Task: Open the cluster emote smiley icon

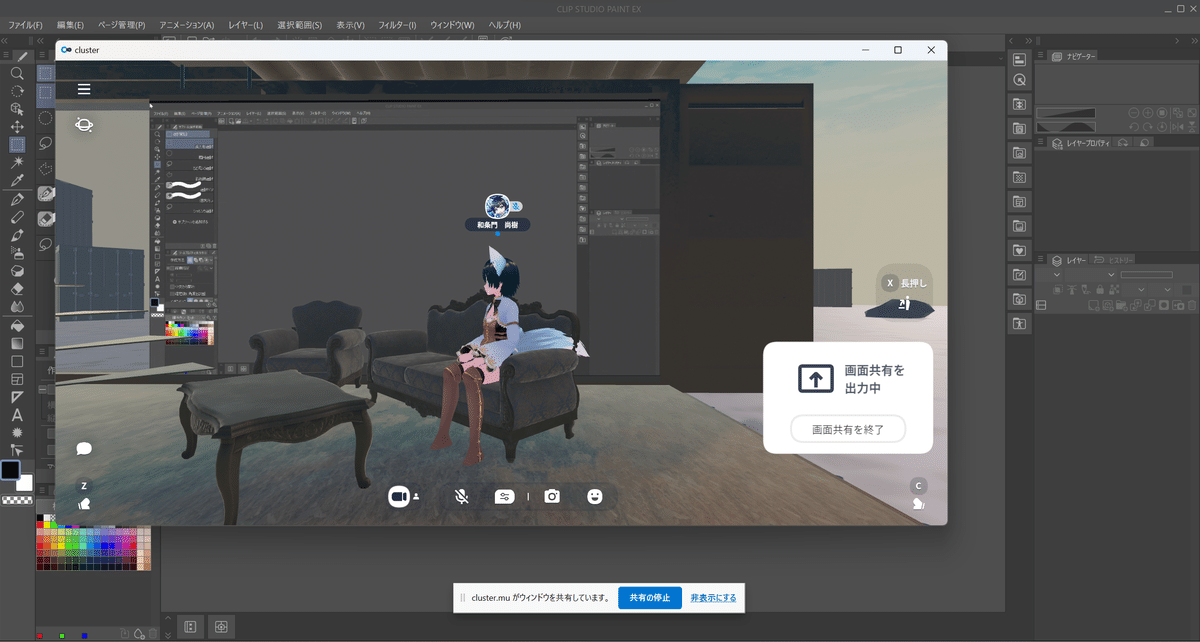Action: tap(595, 496)
